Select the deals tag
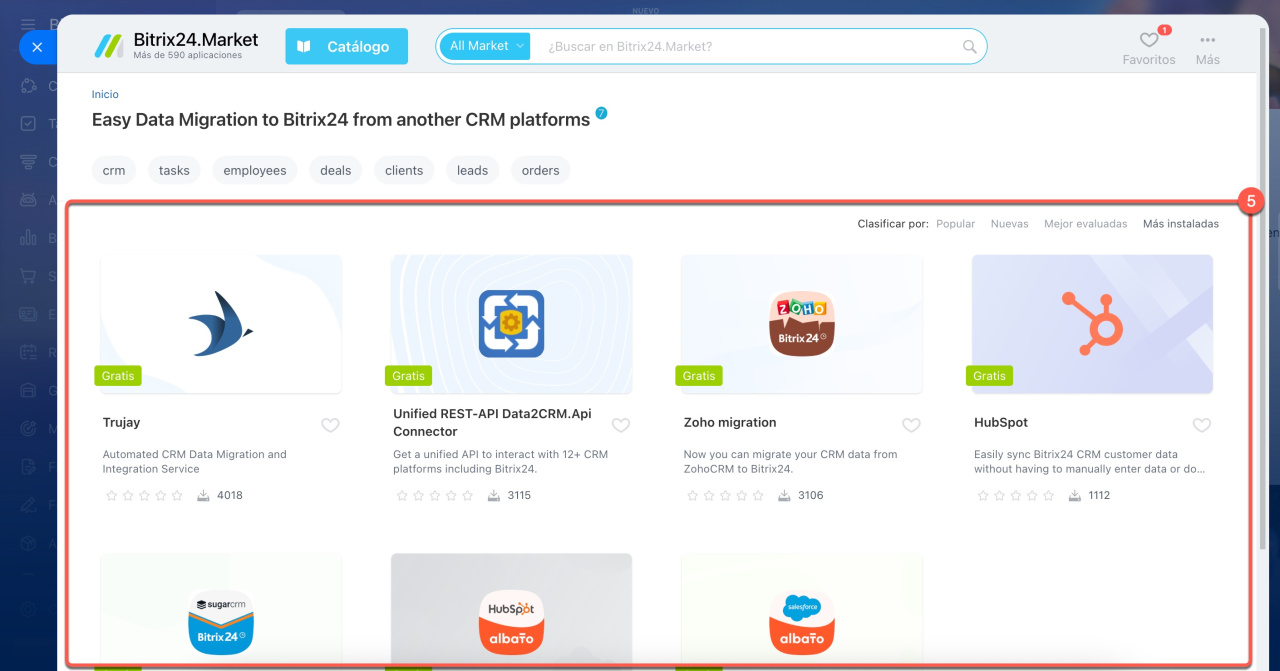Image resolution: width=1280 pixels, height=671 pixels. click(x=336, y=170)
